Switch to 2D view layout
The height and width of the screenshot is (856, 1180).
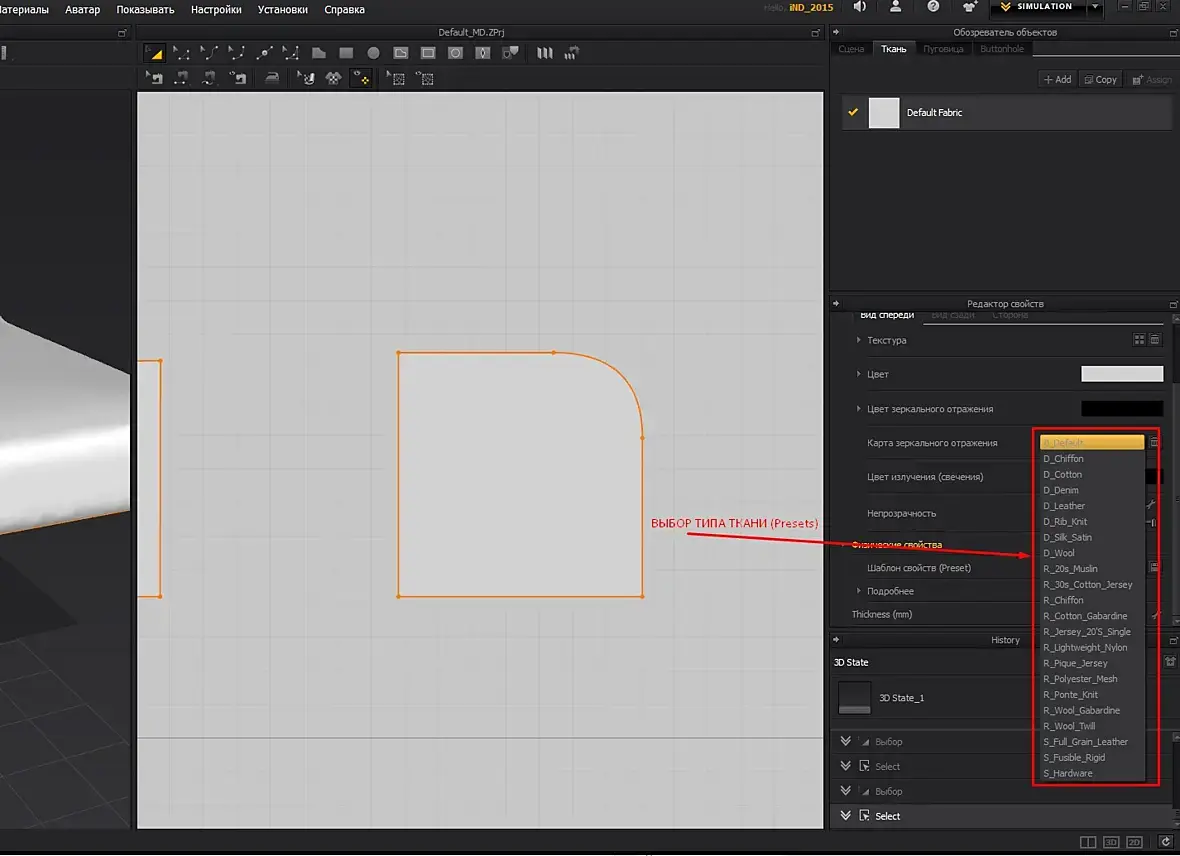click(x=1134, y=842)
